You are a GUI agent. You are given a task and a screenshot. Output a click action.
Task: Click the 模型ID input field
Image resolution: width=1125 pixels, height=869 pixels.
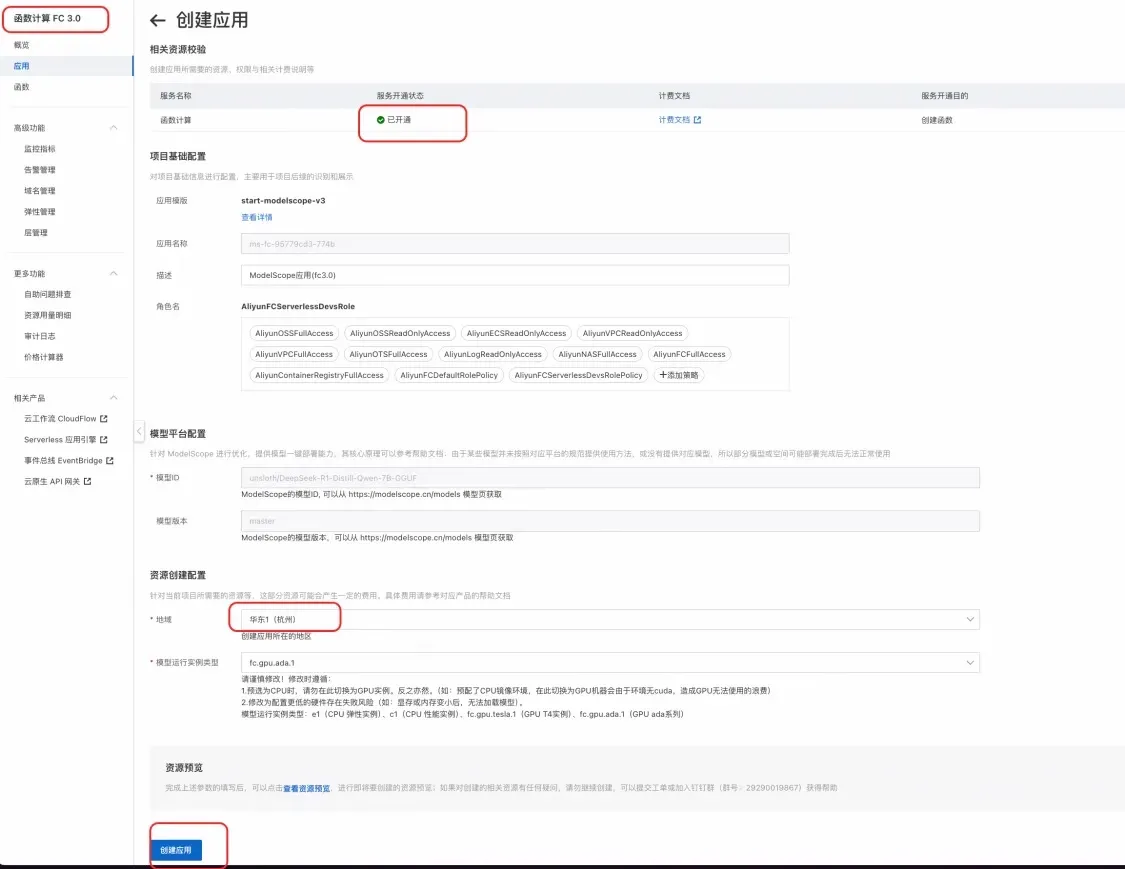(x=610, y=478)
